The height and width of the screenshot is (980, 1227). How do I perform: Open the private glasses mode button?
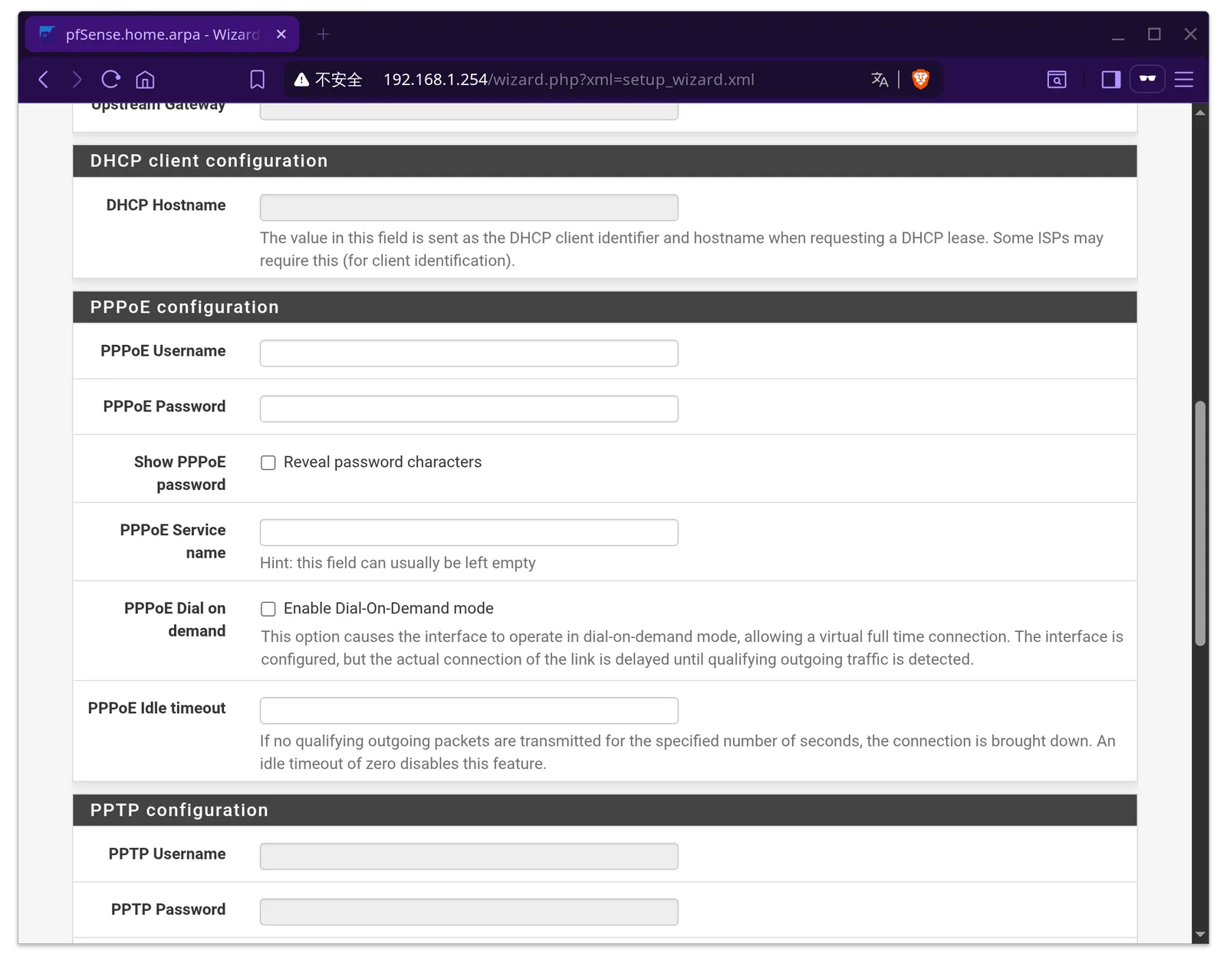(x=1147, y=79)
